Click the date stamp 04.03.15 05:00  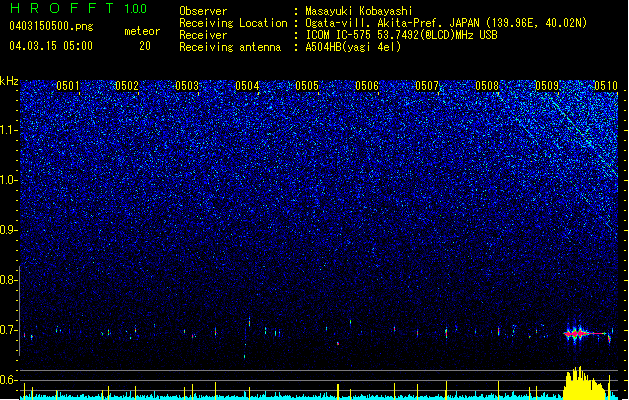(51, 46)
